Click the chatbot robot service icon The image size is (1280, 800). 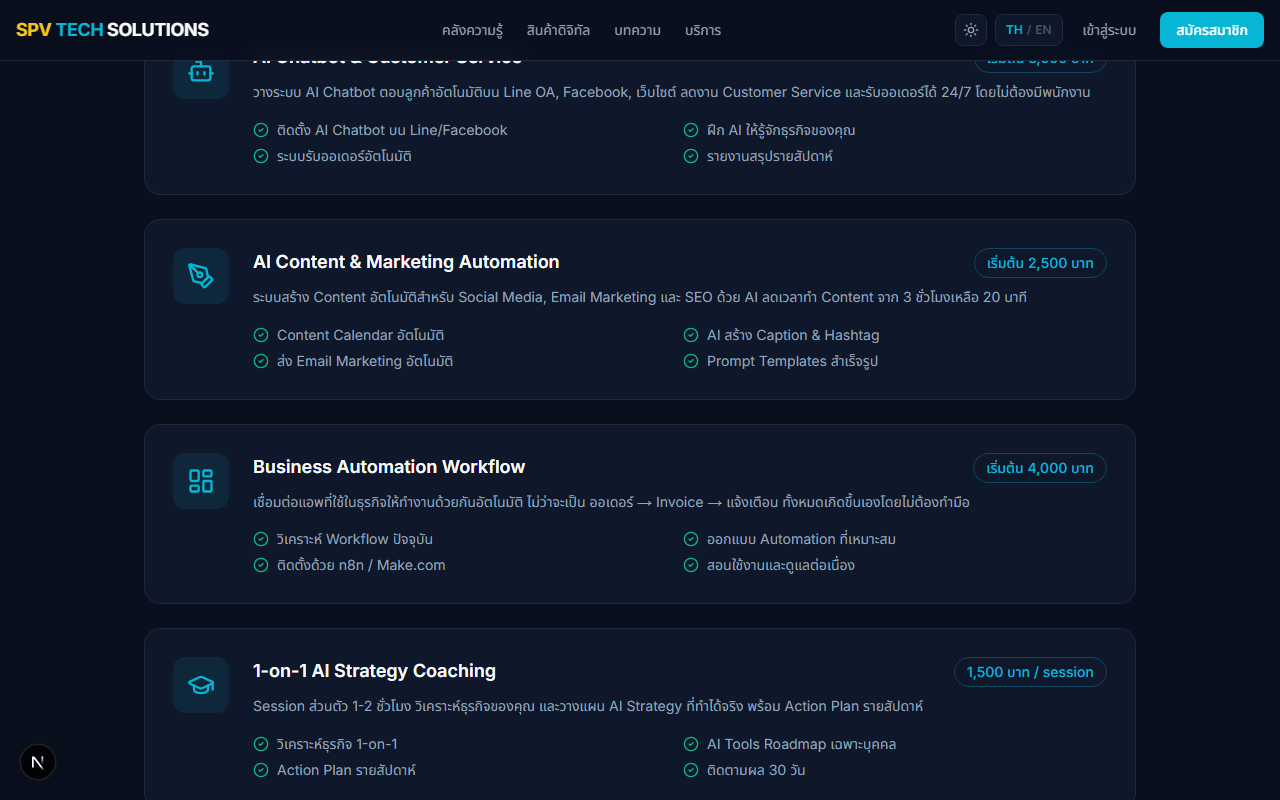point(201,72)
